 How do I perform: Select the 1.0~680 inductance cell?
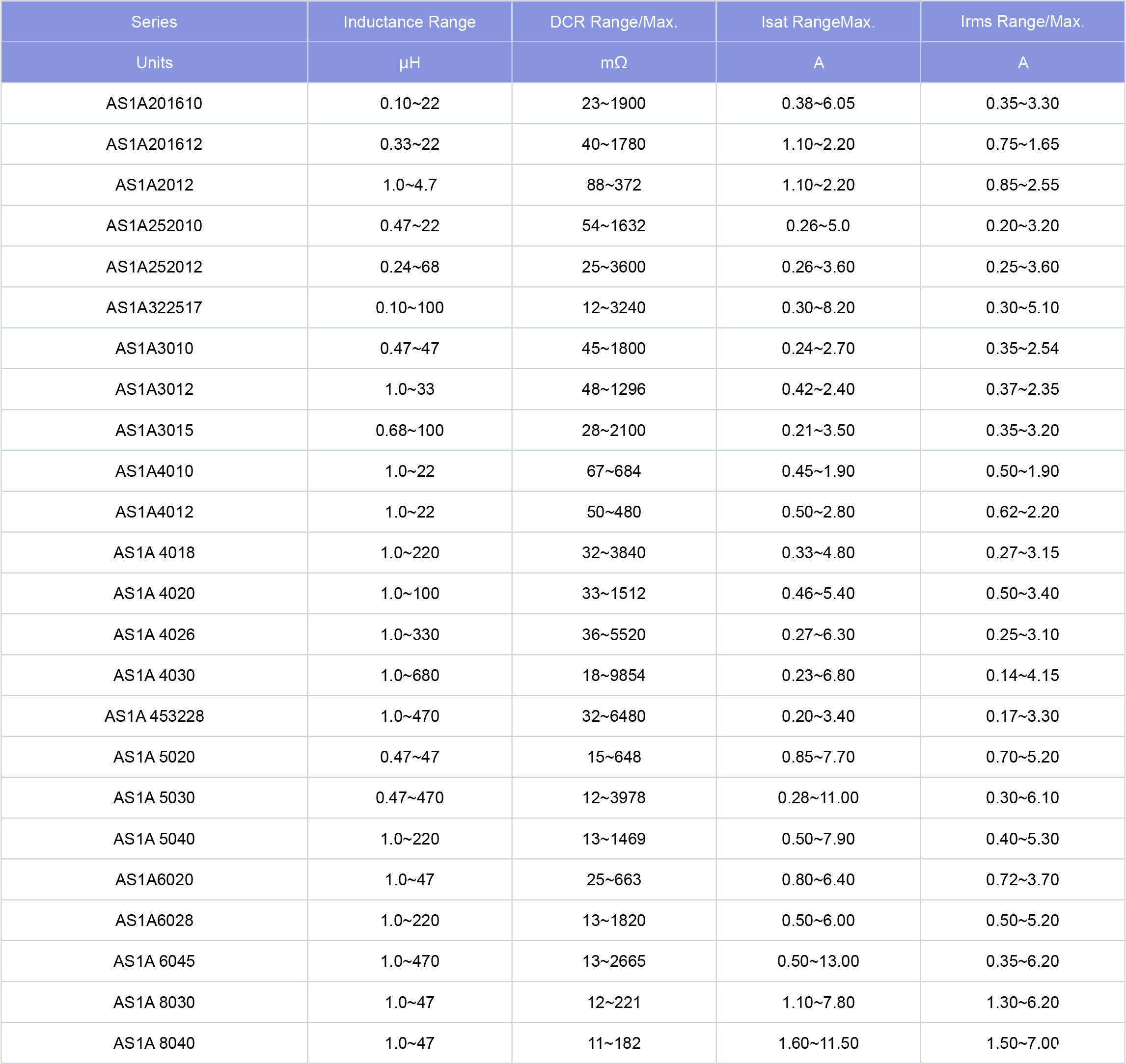pos(409,675)
